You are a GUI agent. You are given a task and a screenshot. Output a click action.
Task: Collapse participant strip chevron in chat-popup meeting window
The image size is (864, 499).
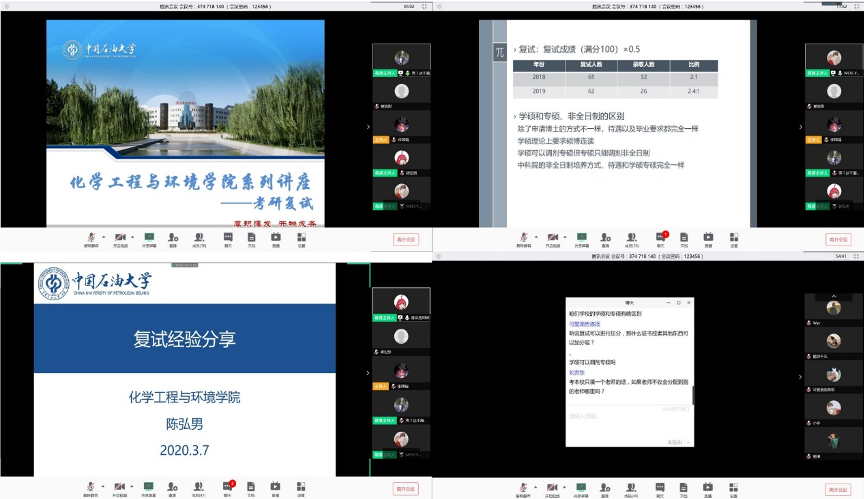point(801,377)
